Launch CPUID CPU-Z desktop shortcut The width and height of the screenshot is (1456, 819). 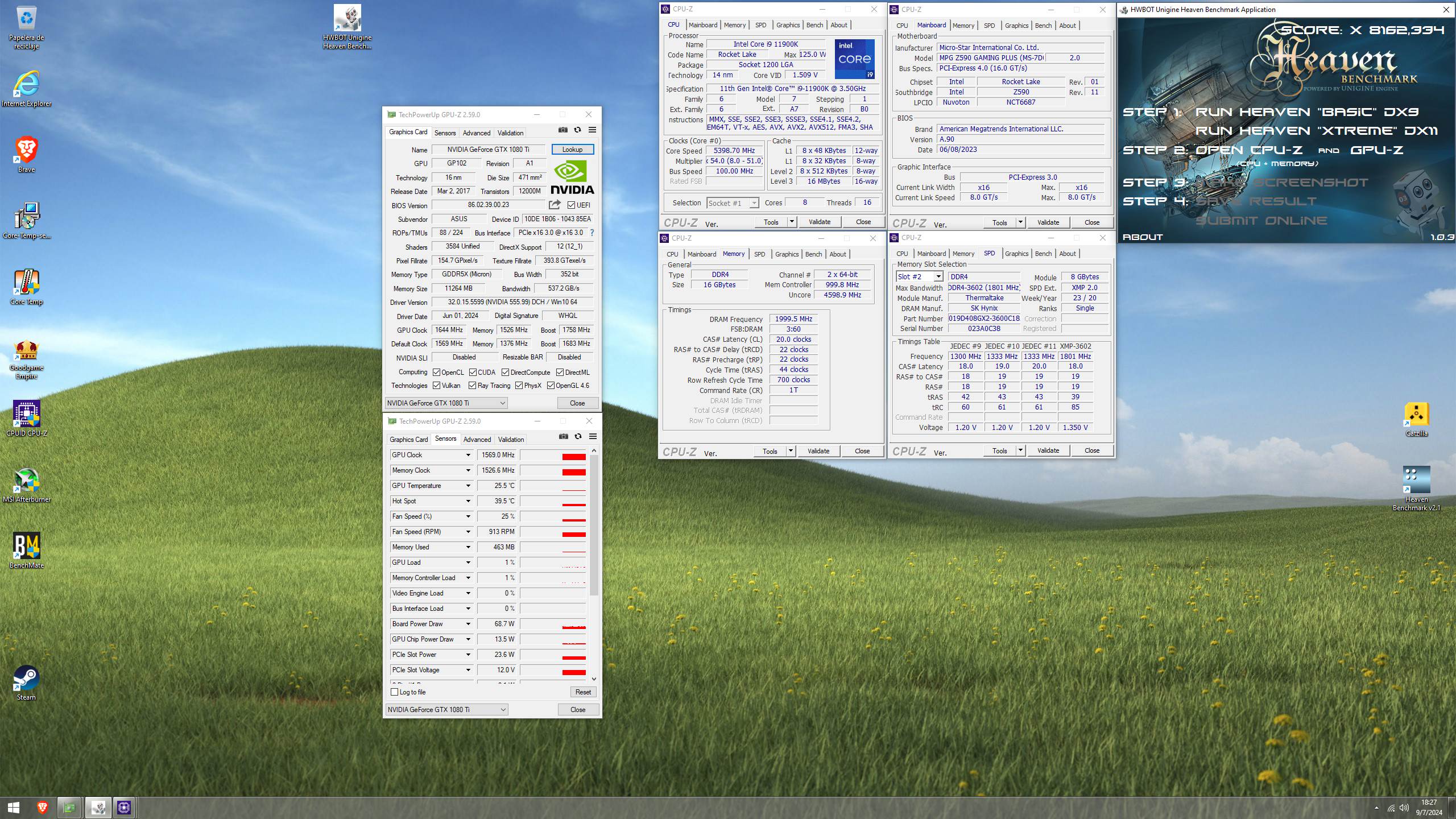click(x=26, y=419)
